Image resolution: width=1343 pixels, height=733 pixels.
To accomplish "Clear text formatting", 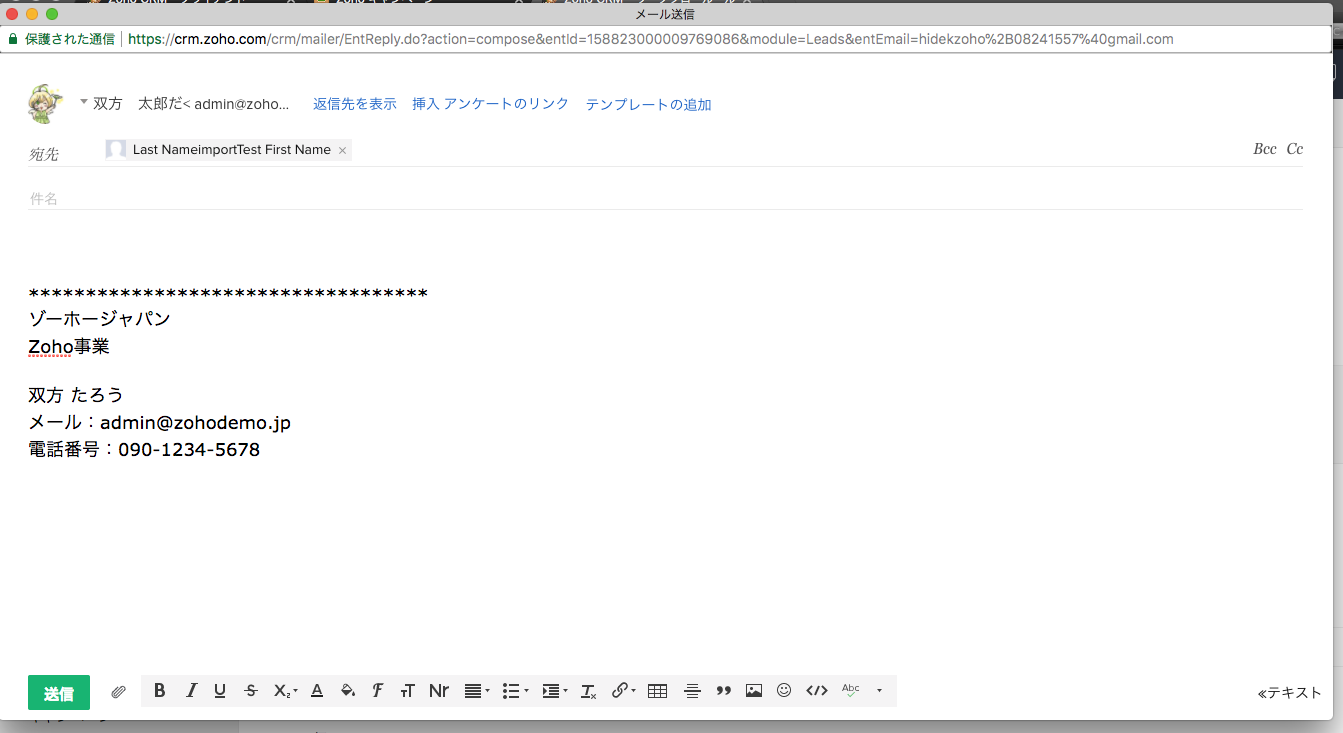I will (x=588, y=691).
